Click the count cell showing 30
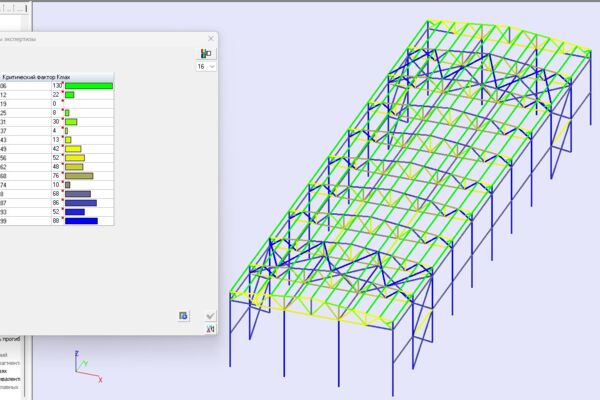600x400 pixels. point(58,122)
